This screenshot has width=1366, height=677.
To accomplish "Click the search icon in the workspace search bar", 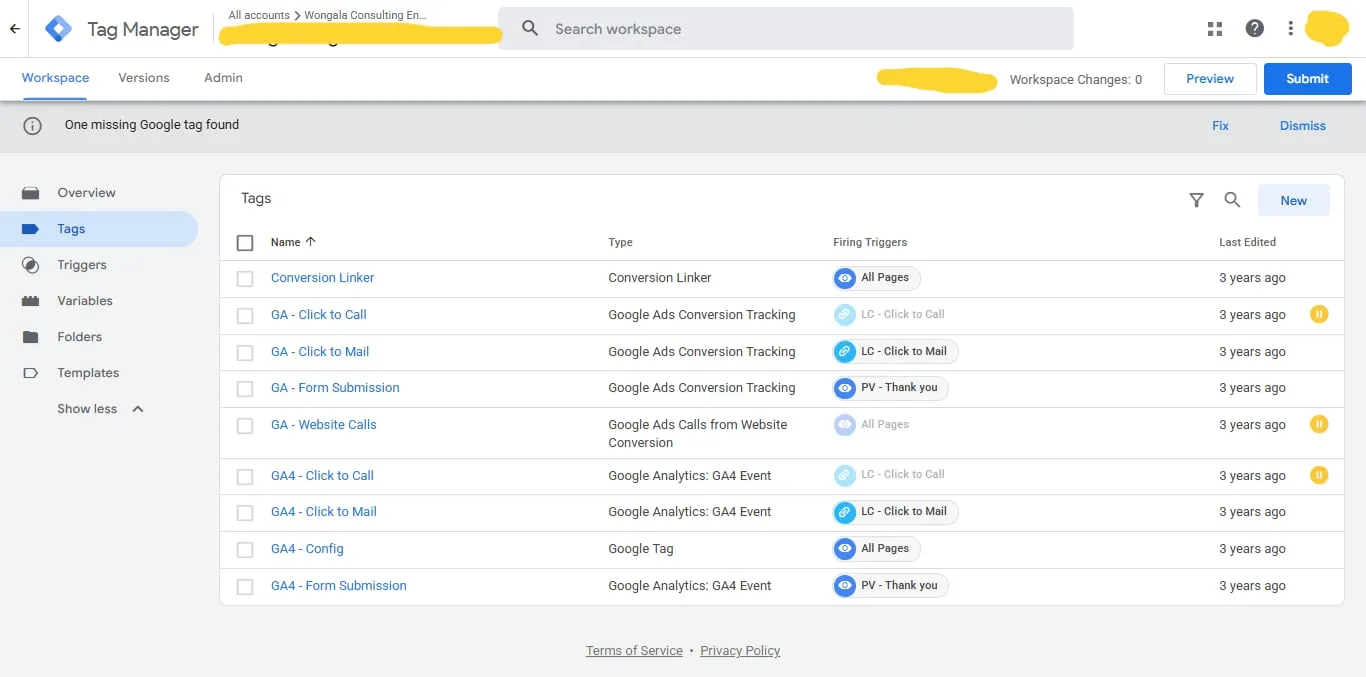I will [x=531, y=29].
